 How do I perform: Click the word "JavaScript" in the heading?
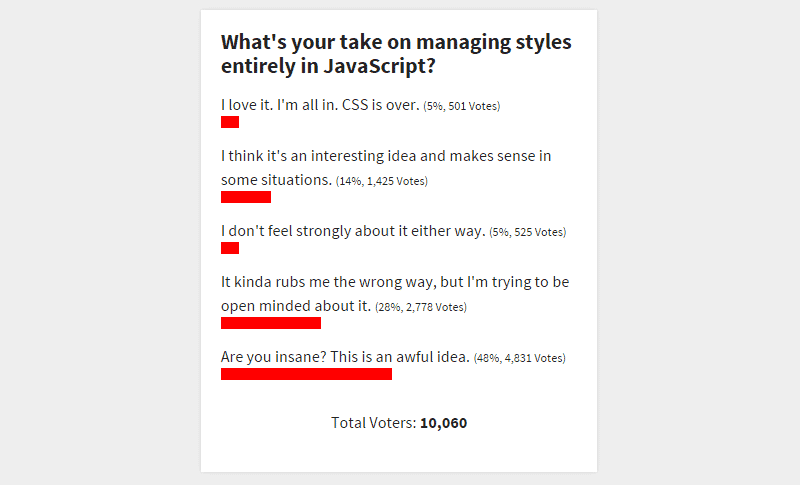(x=384, y=67)
